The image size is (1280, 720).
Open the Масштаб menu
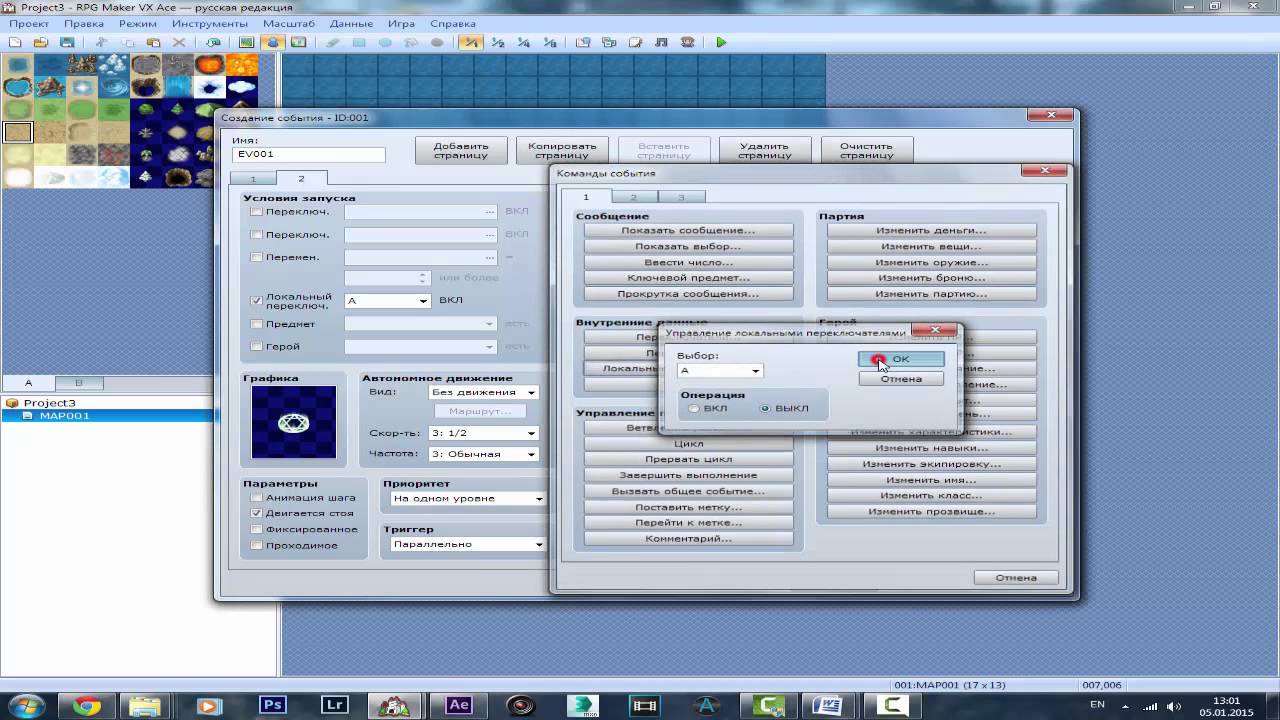pos(291,23)
